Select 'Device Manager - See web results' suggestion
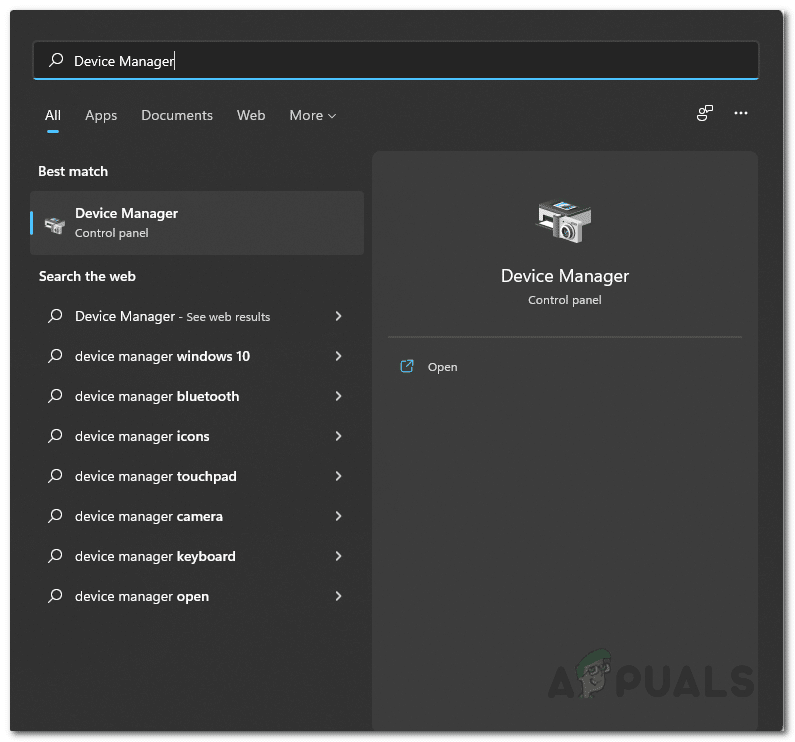Viewport: 795px width, 742px height. pyautogui.click(x=197, y=316)
